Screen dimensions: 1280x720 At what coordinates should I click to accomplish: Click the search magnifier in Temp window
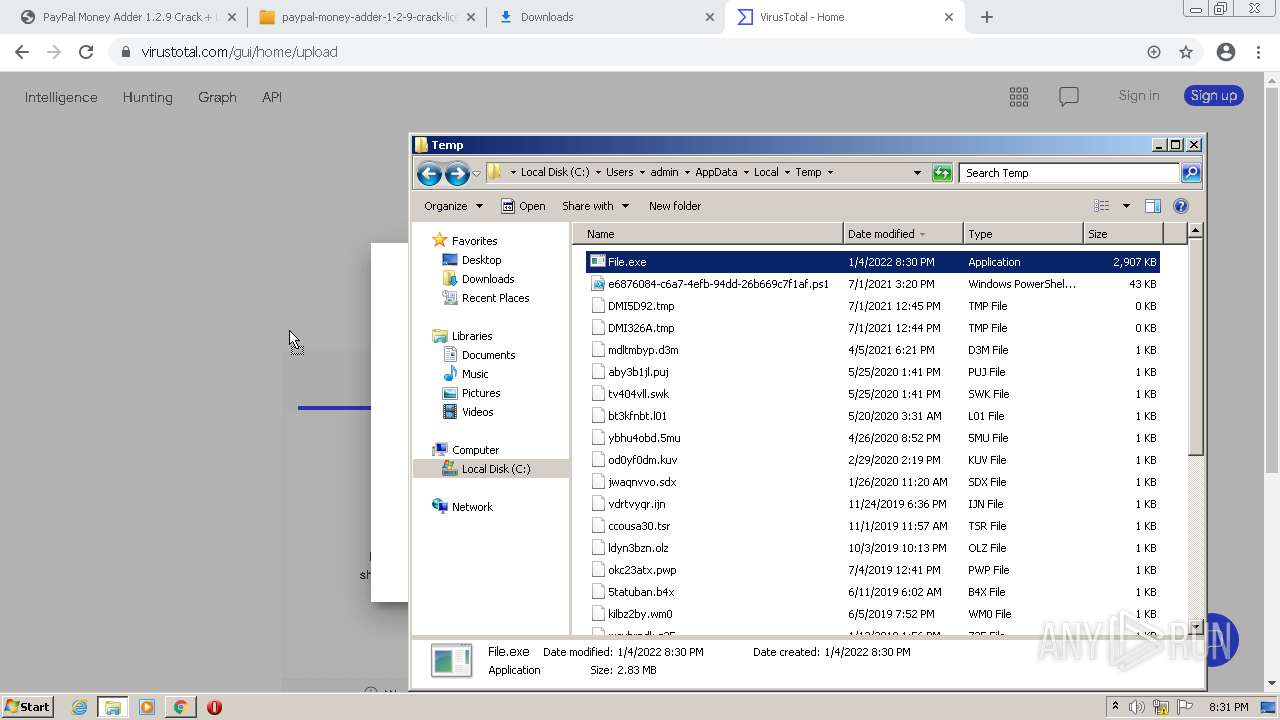pos(1190,173)
